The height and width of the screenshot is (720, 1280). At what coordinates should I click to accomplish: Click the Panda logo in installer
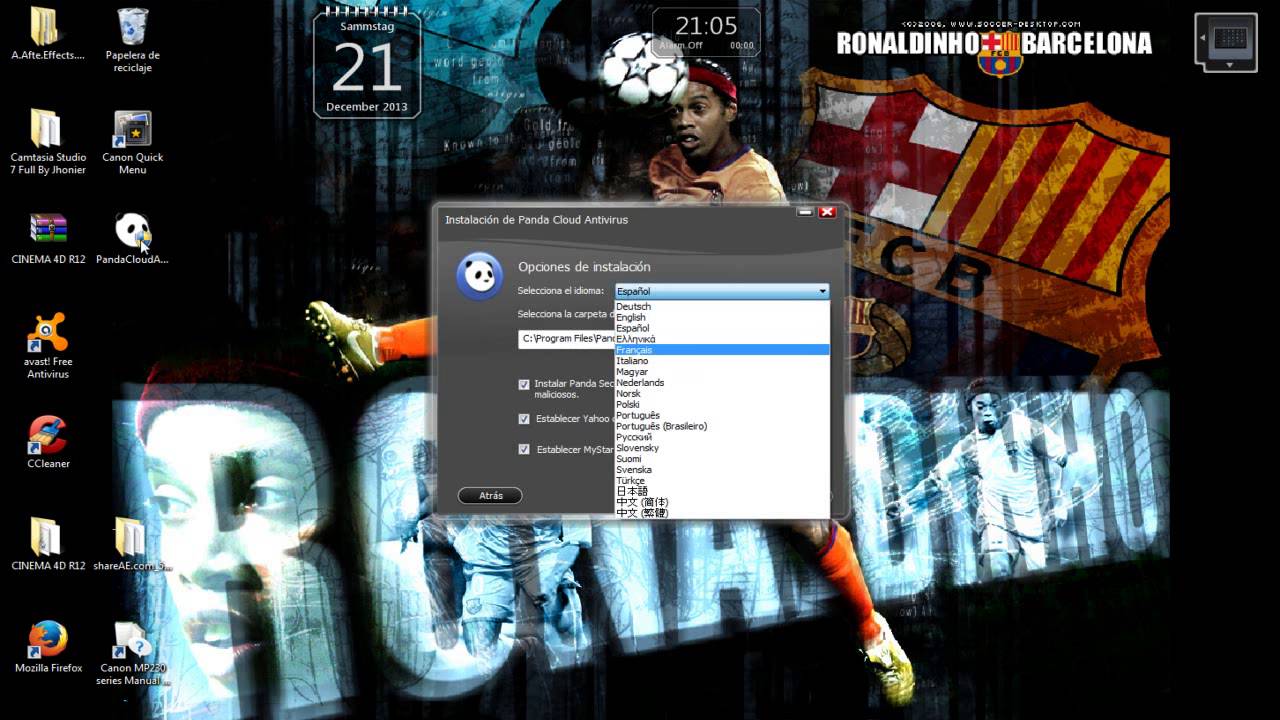pos(480,276)
